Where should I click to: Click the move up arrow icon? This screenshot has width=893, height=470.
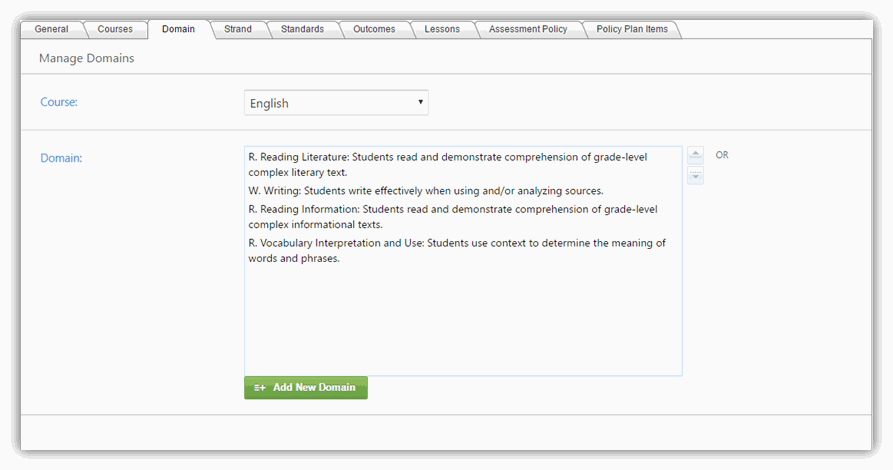696,156
